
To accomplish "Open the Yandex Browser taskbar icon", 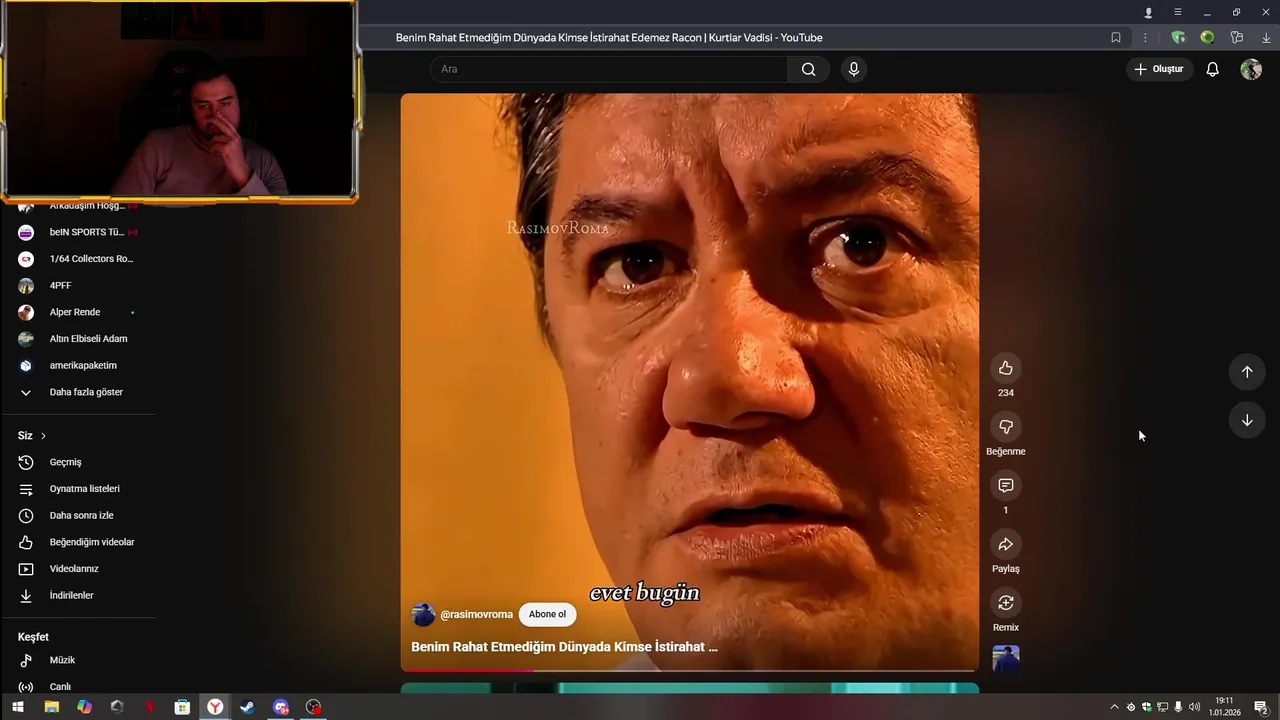I will (215, 707).
